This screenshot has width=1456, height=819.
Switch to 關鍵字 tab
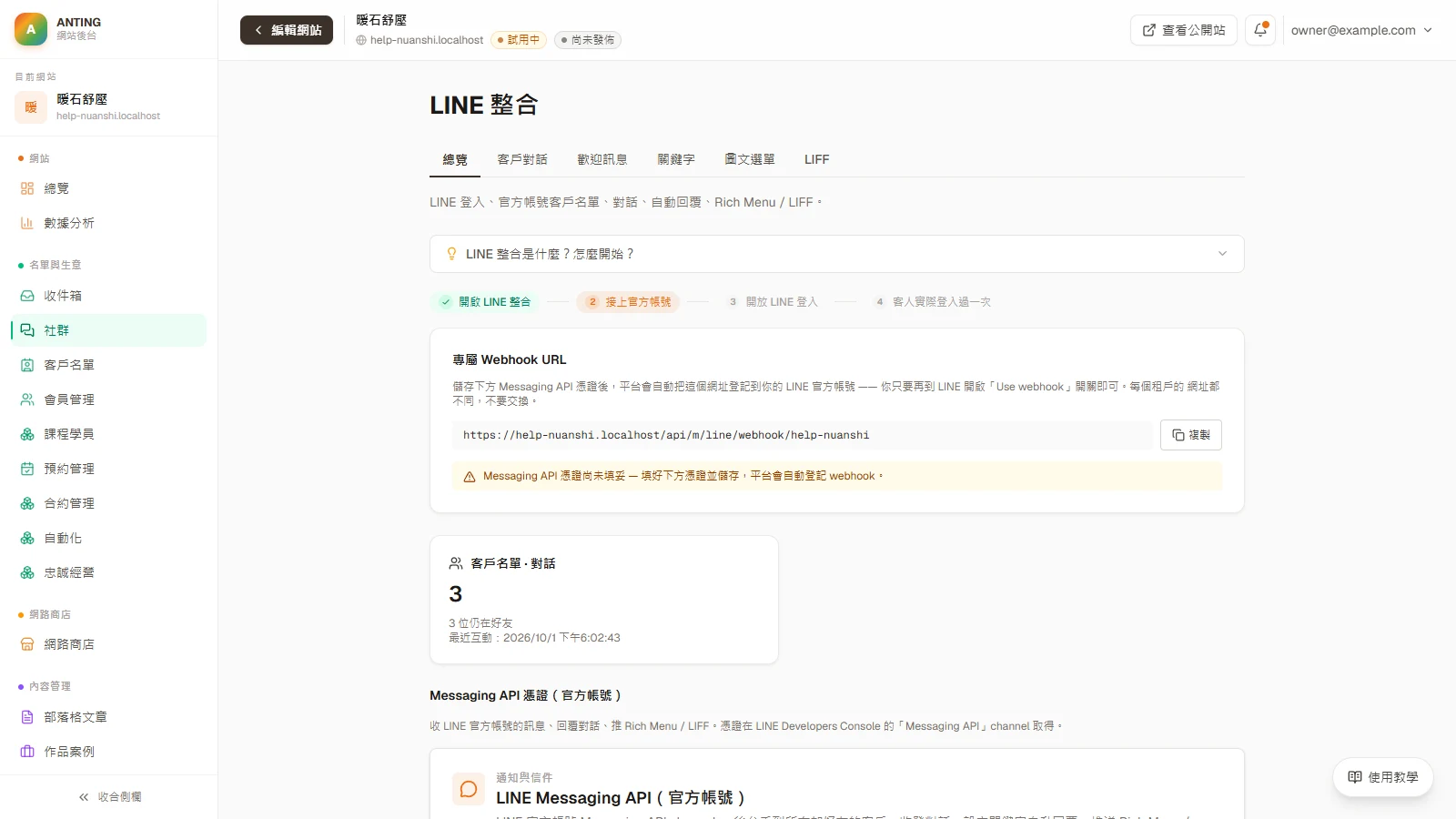pos(676,159)
